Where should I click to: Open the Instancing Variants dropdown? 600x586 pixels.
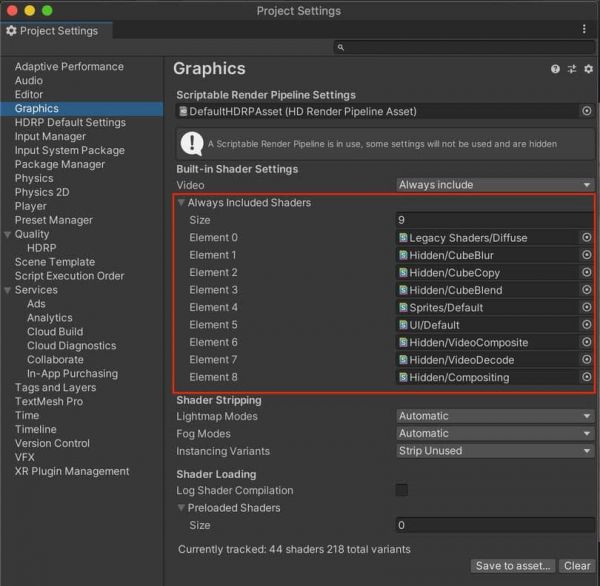(494, 451)
